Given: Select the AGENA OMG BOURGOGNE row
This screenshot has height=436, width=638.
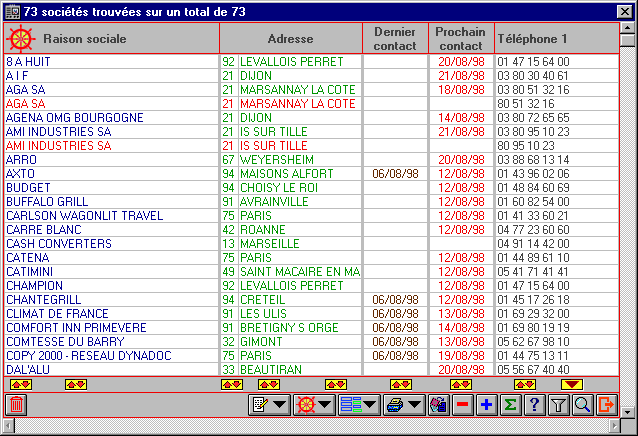Looking at the screenshot, I should (311, 118).
